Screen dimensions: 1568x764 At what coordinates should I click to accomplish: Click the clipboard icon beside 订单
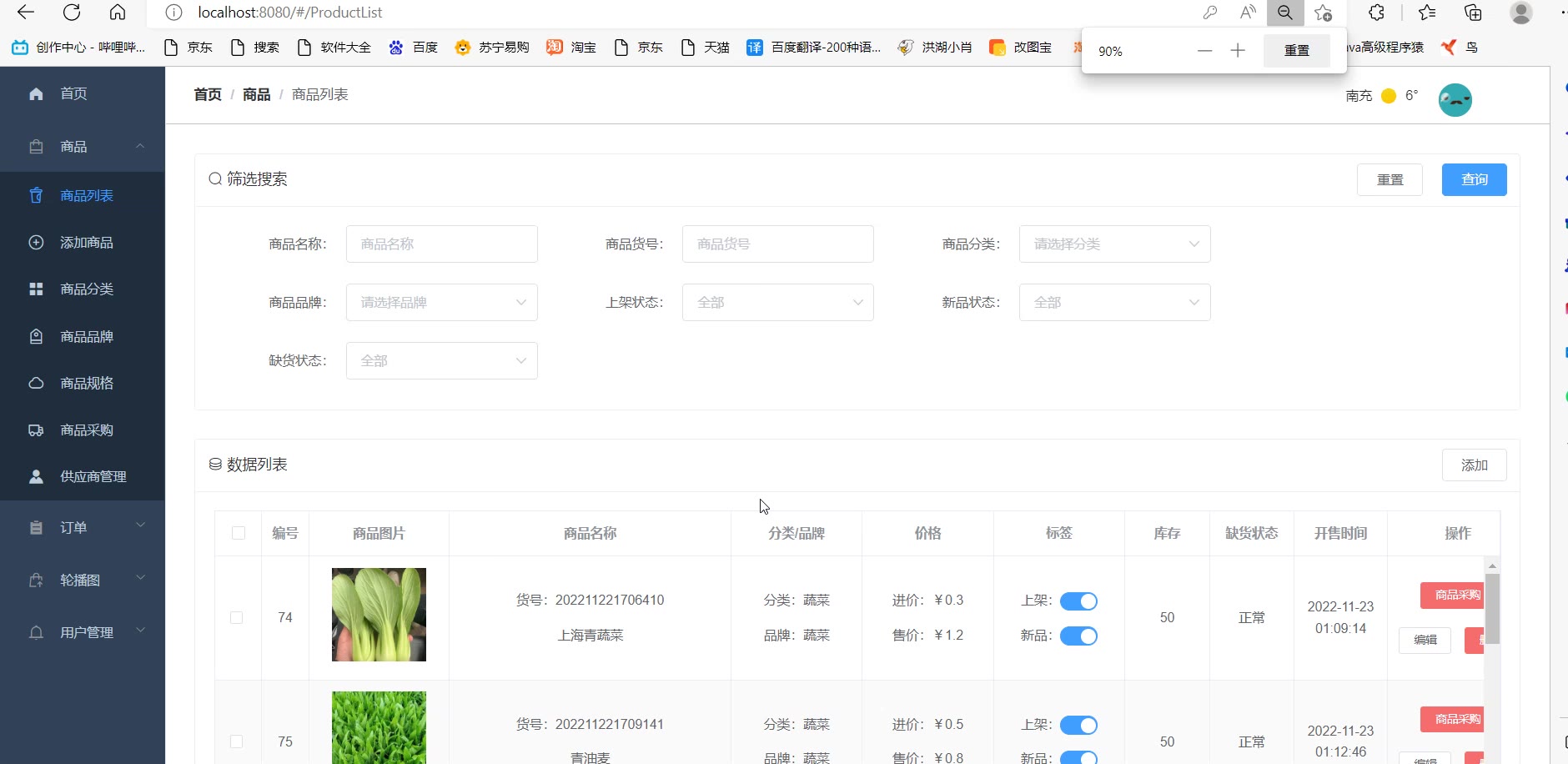[x=36, y=528]
